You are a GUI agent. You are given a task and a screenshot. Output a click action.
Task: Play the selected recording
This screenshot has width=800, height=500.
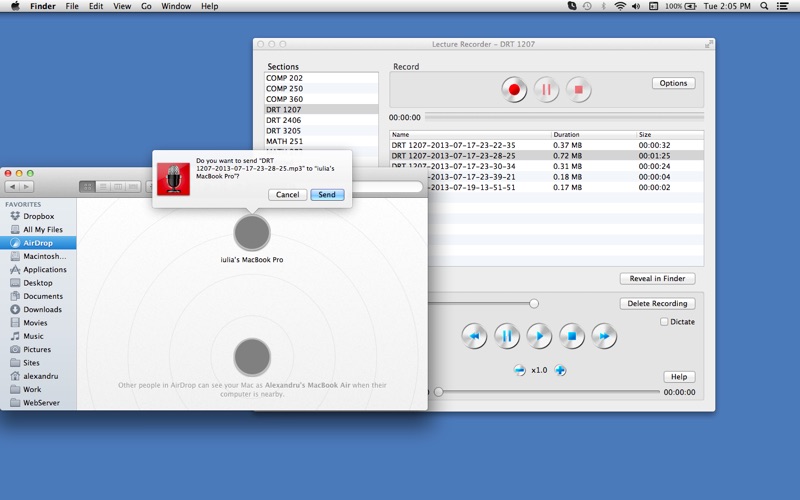[539, 336]
